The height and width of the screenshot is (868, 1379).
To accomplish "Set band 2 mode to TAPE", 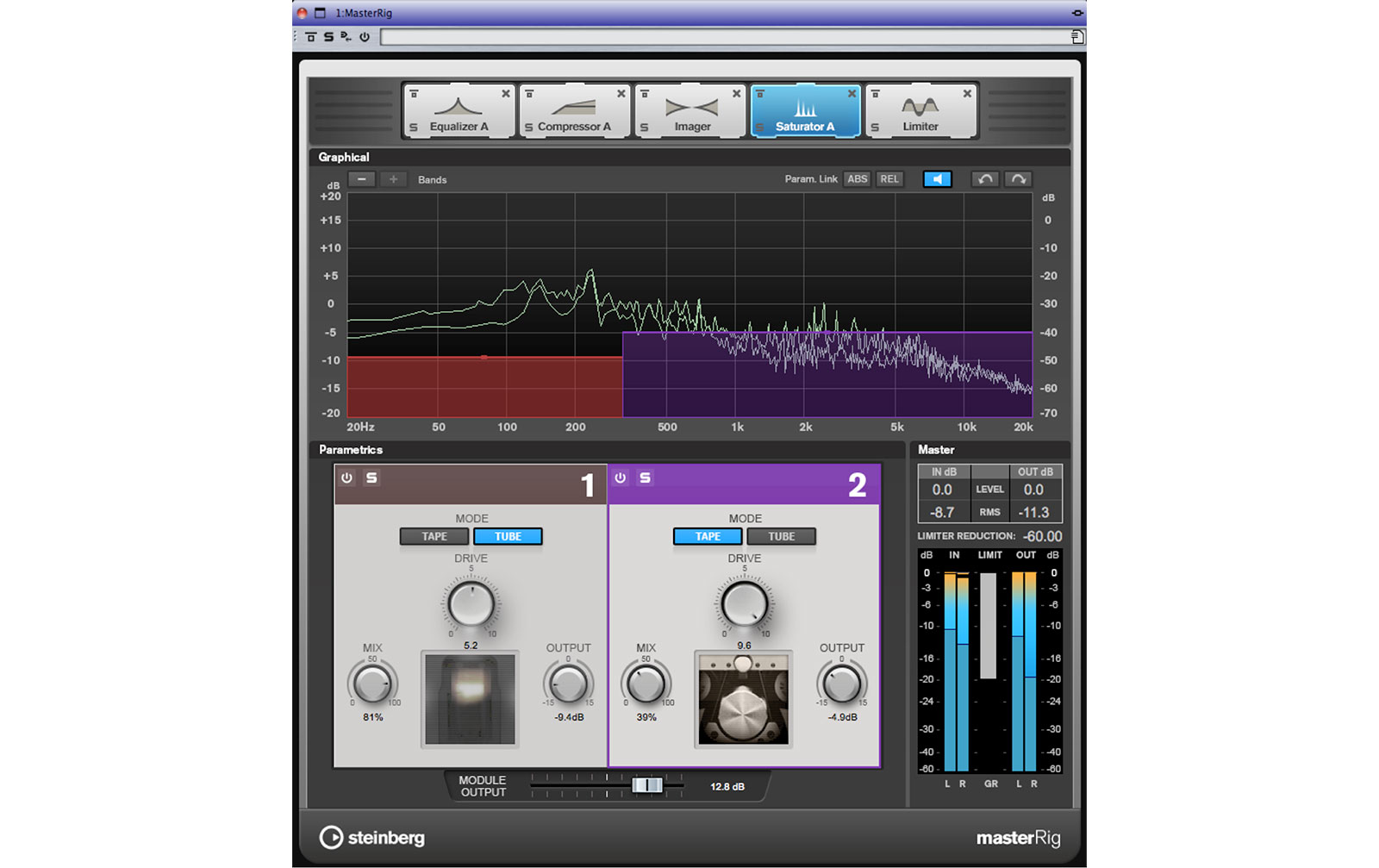I will pos(708,536).
